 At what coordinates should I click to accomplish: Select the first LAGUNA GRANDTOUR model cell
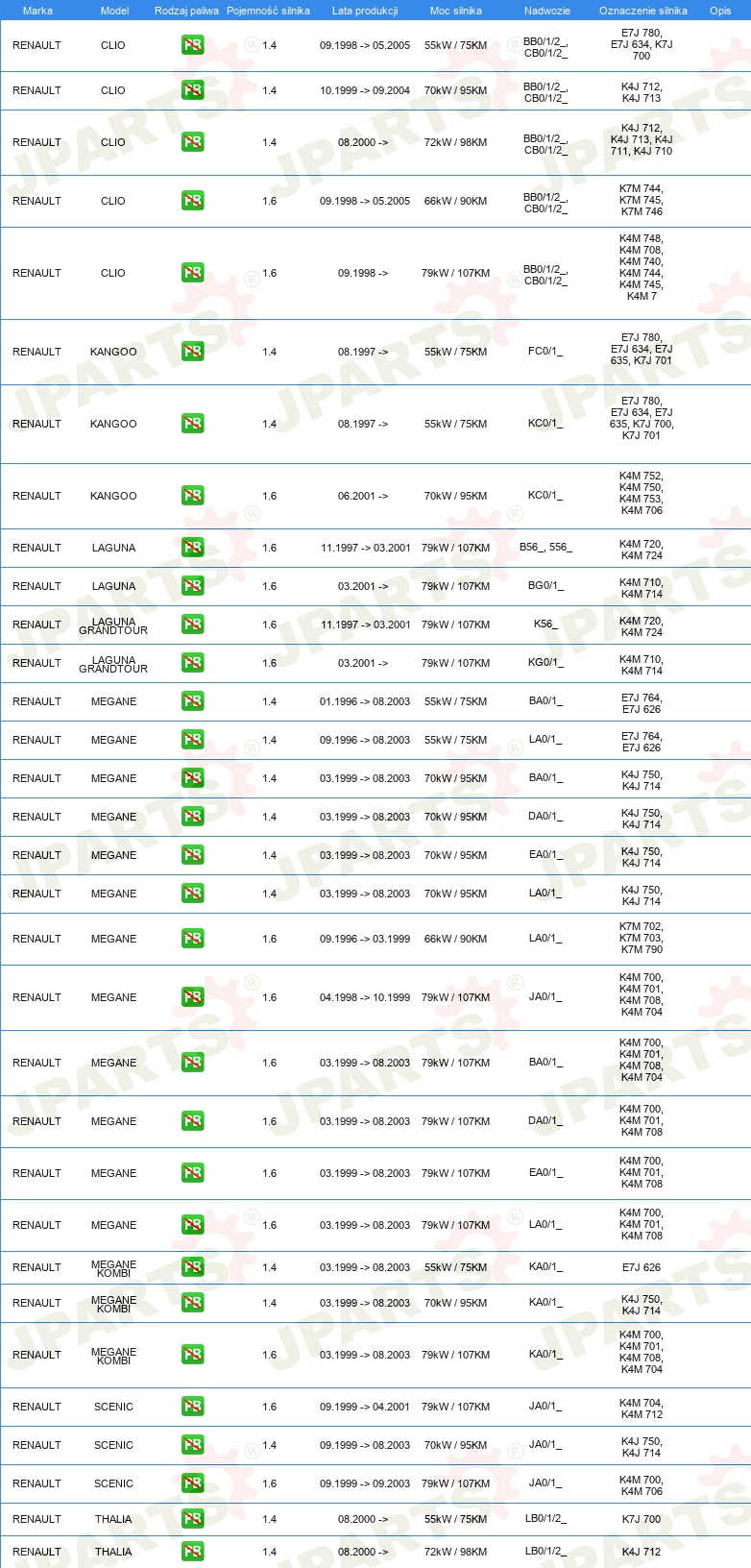click(113, 625)
